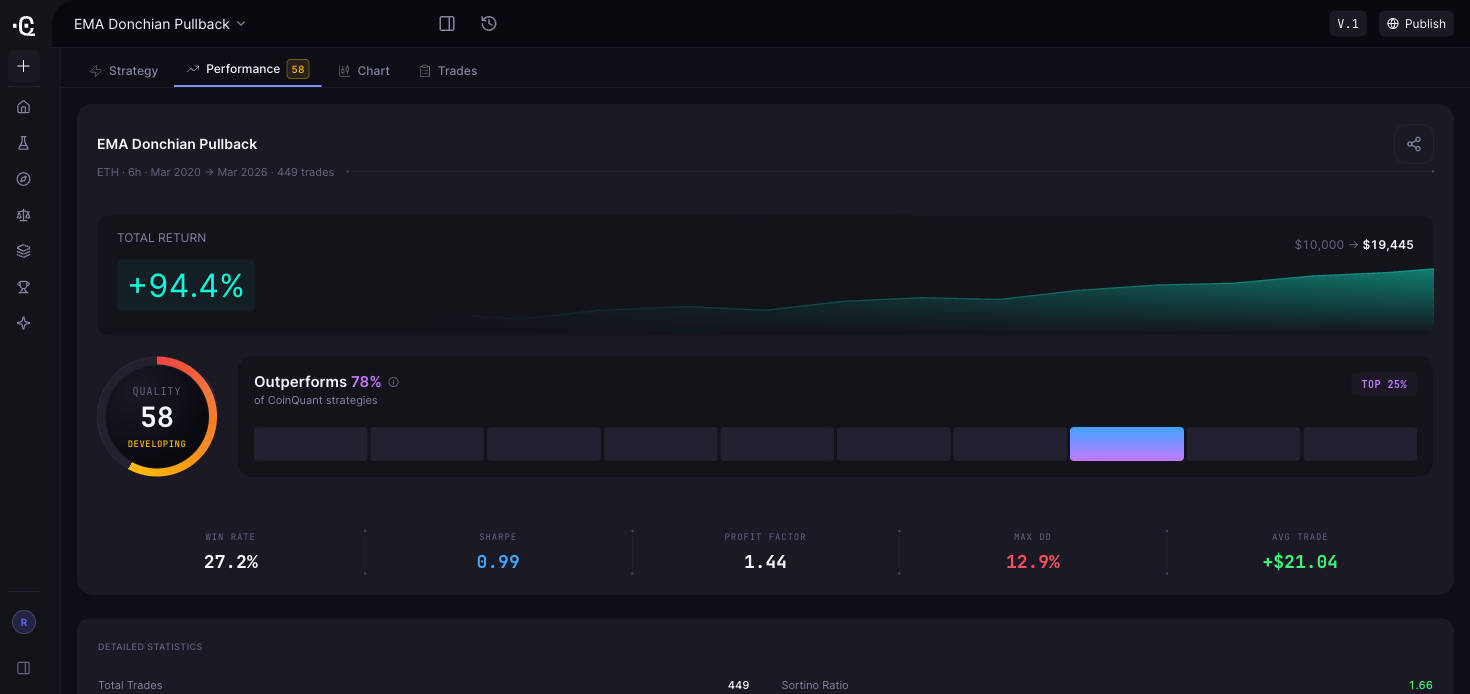Open the sparkle AI sidebar icon
The image size is (1470, 694).
(x=24, y=323)
